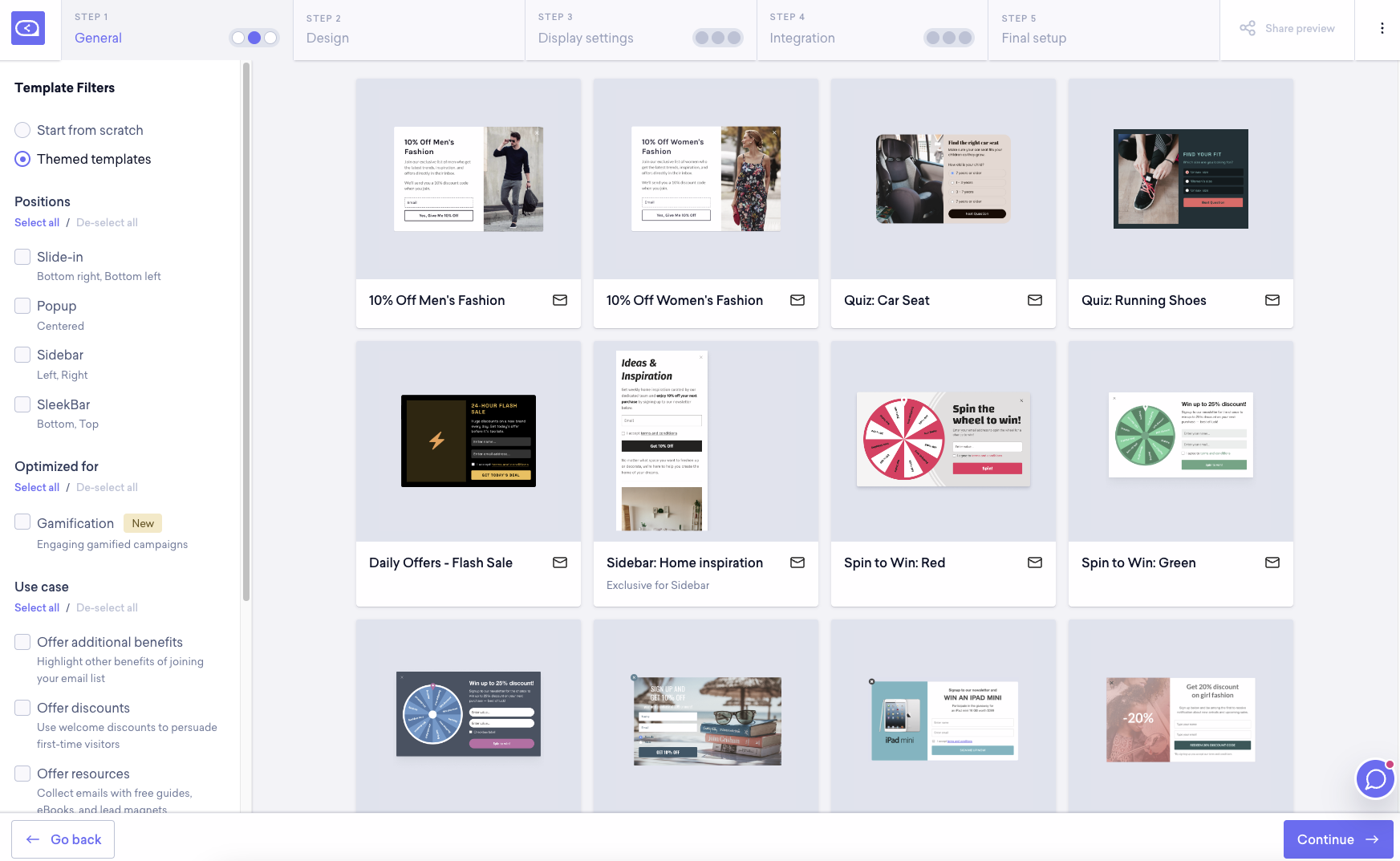This screenshot has height=861, width=1400.
Task: Click the envelope icon on Sidebar: Home inspiration
Action: pyautogui.click(x=797, y=562)
